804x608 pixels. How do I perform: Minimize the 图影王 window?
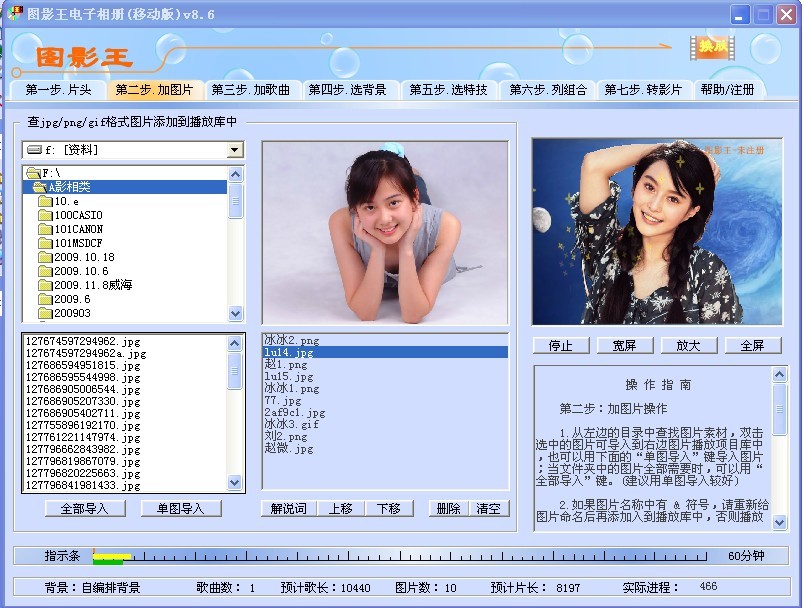point(739,14)
